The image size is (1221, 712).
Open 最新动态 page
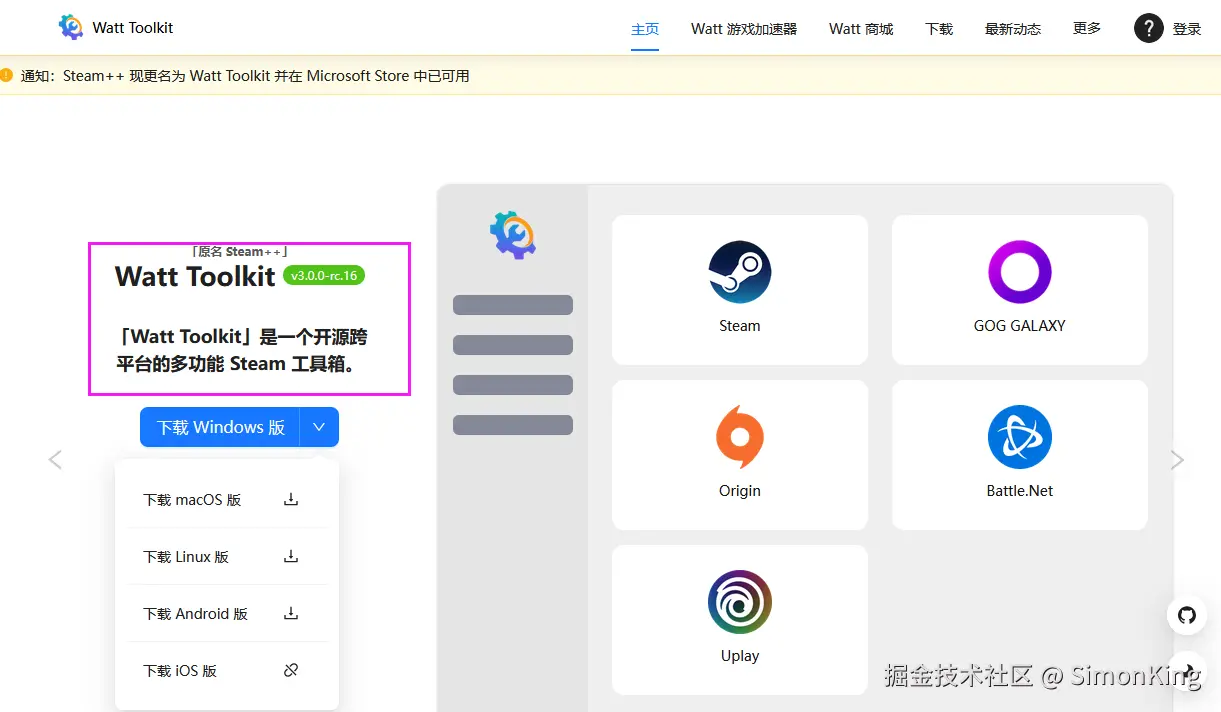click(x=1013, y=29)
